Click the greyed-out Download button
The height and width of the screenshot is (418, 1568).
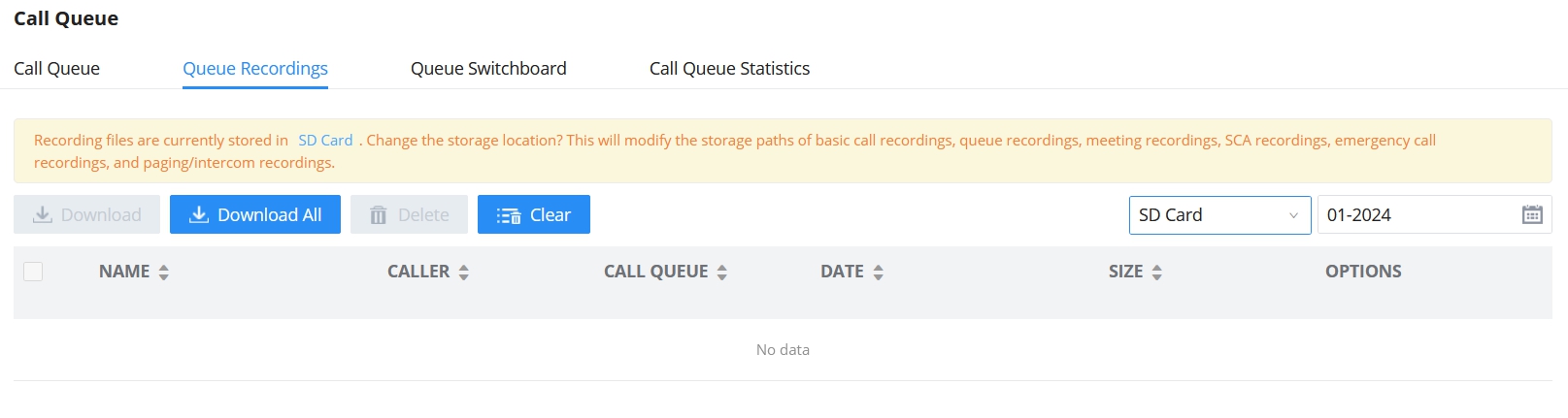(x=87, y=215)
